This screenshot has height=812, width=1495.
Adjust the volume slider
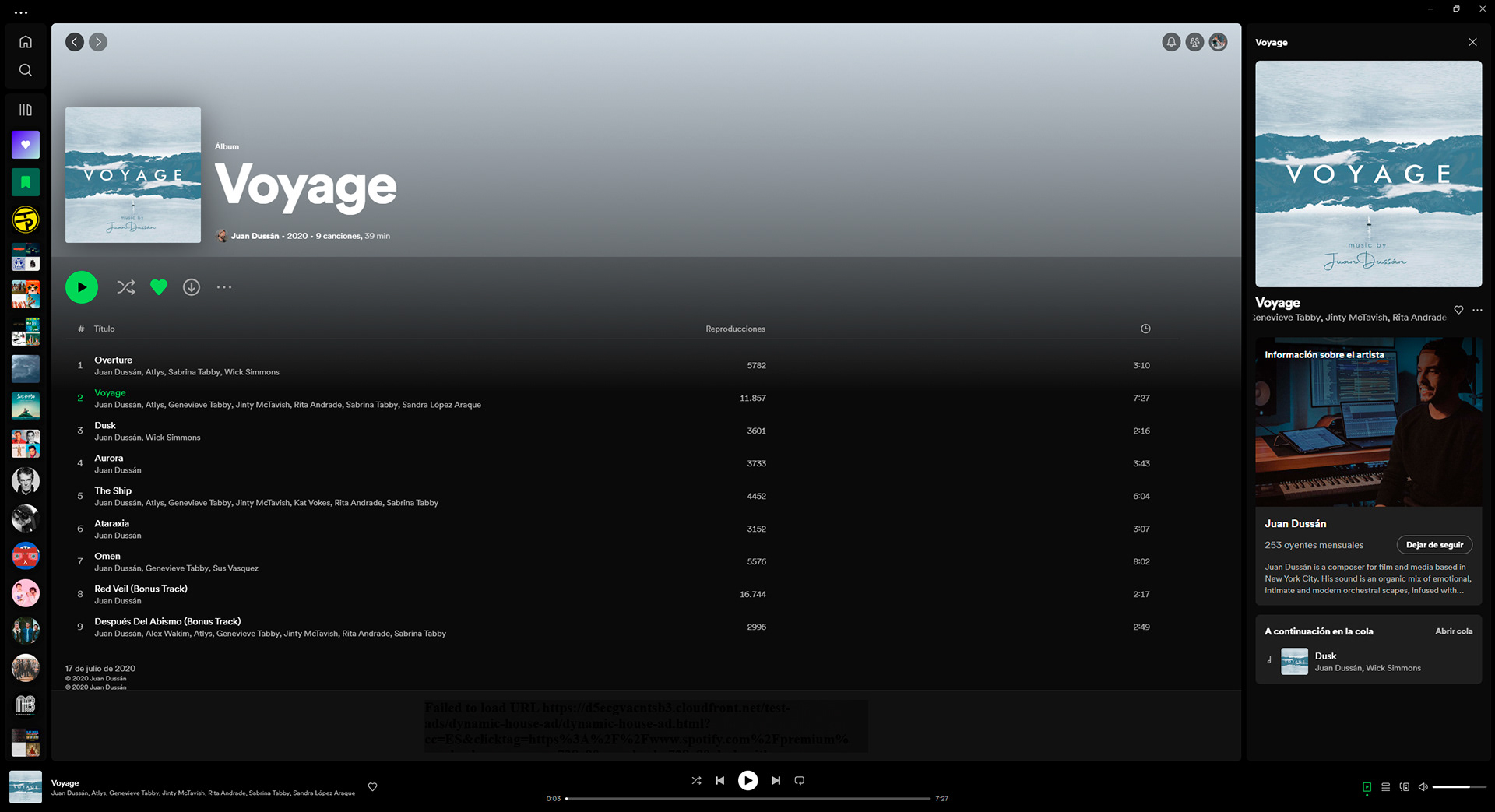pos(1460,787)
